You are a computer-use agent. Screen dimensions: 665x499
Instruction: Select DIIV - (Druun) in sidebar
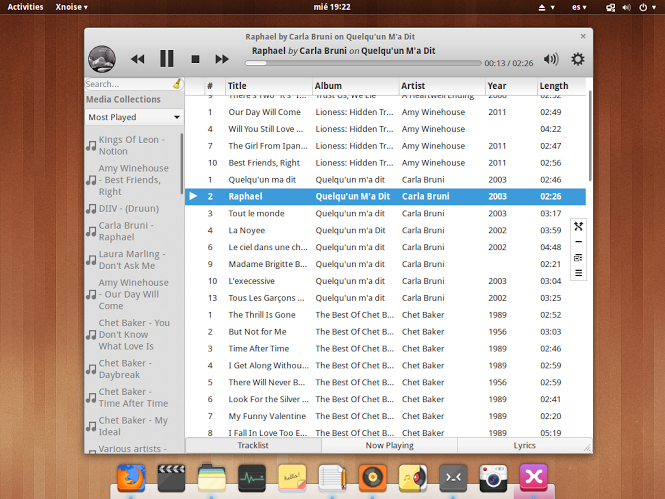pyautogui.click(x=127, y=209)
